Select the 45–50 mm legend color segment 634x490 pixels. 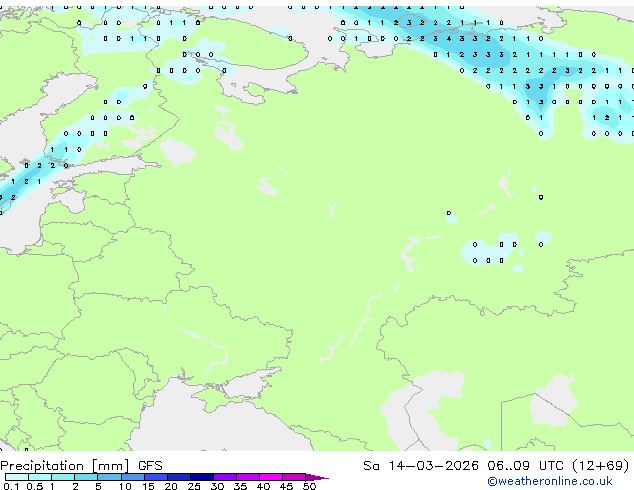click(x=294, y=477)
